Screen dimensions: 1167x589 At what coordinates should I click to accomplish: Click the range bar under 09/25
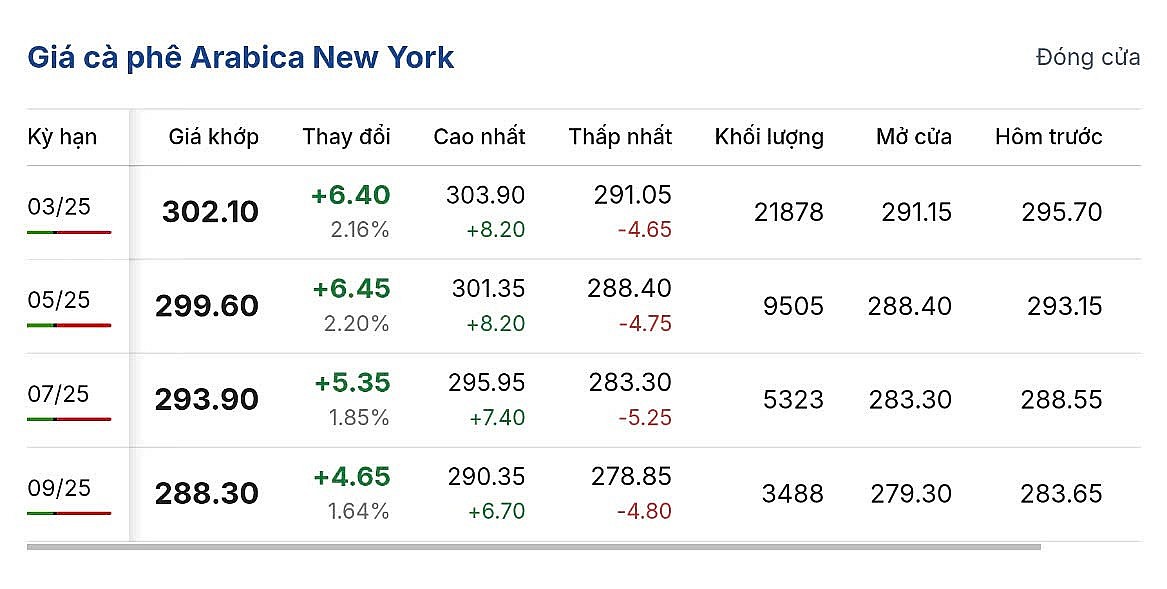[x=69, y=513]
